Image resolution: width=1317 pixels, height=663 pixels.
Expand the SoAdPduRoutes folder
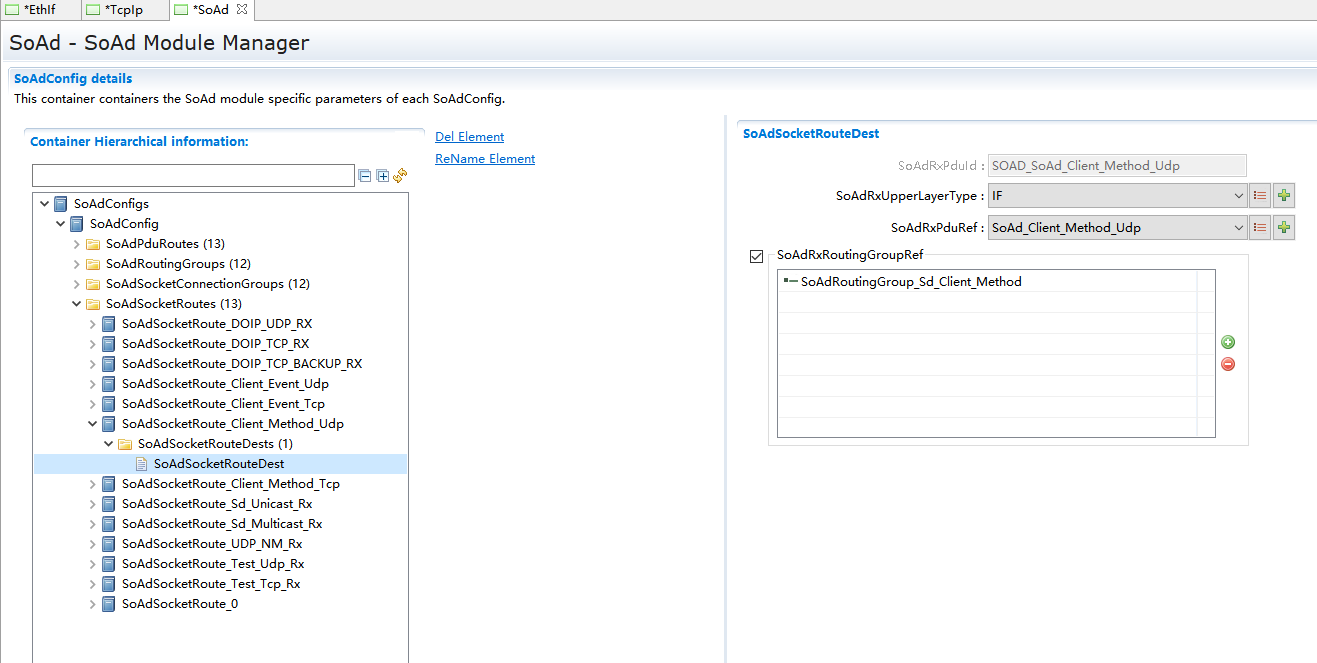point(77,244)
